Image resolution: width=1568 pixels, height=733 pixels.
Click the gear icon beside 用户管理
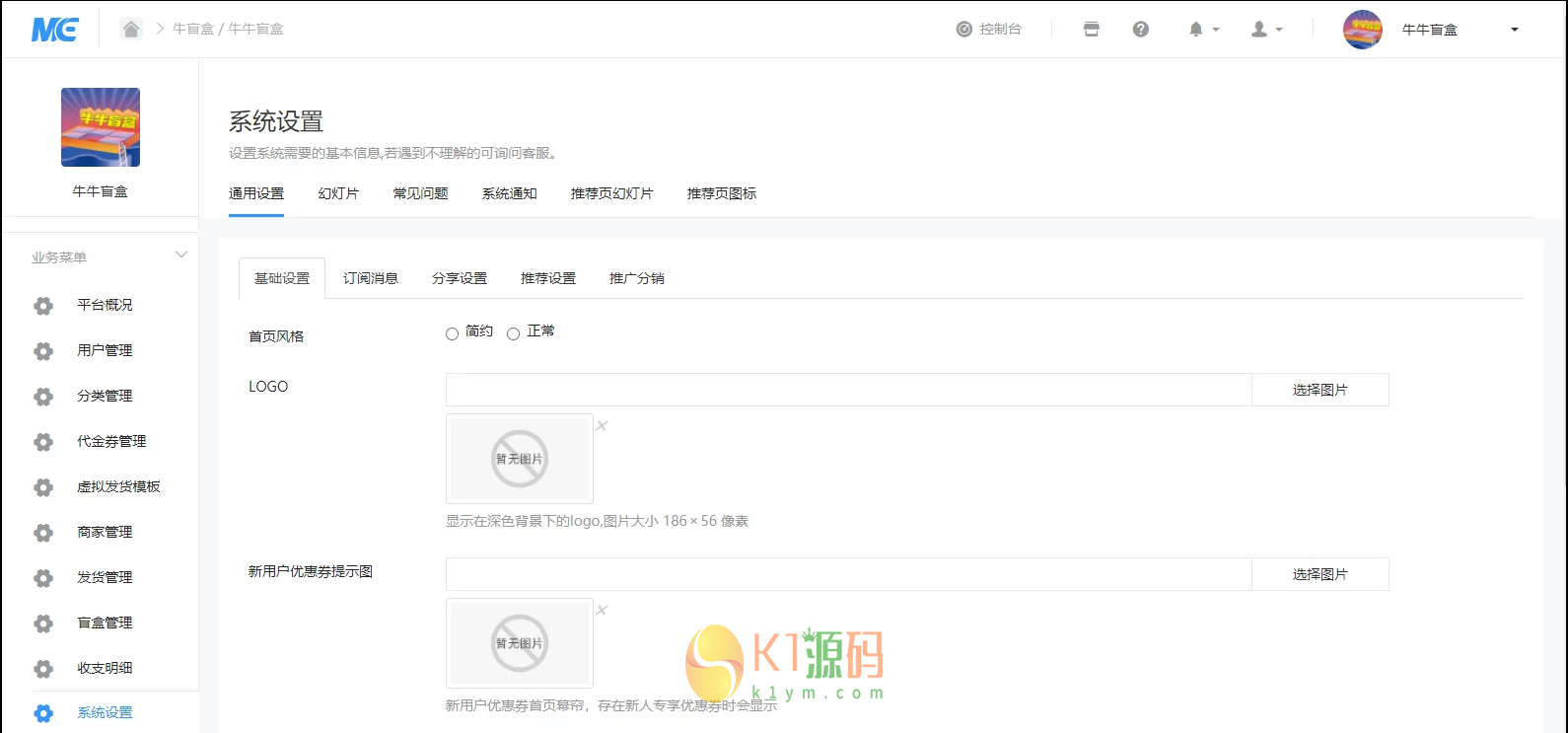43,351
